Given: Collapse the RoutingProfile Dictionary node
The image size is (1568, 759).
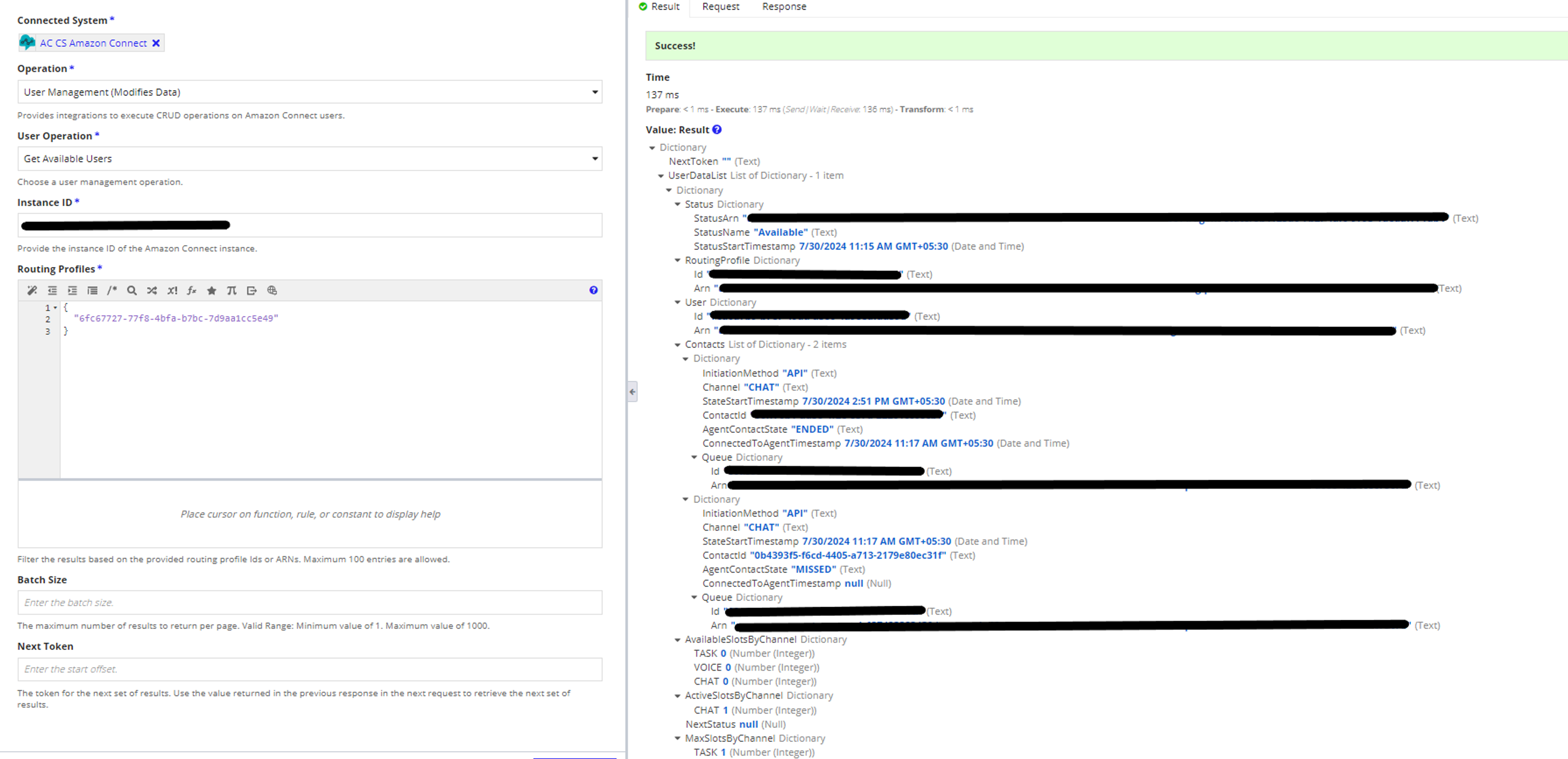Looking at the screenshot, I should pos(677,260).
